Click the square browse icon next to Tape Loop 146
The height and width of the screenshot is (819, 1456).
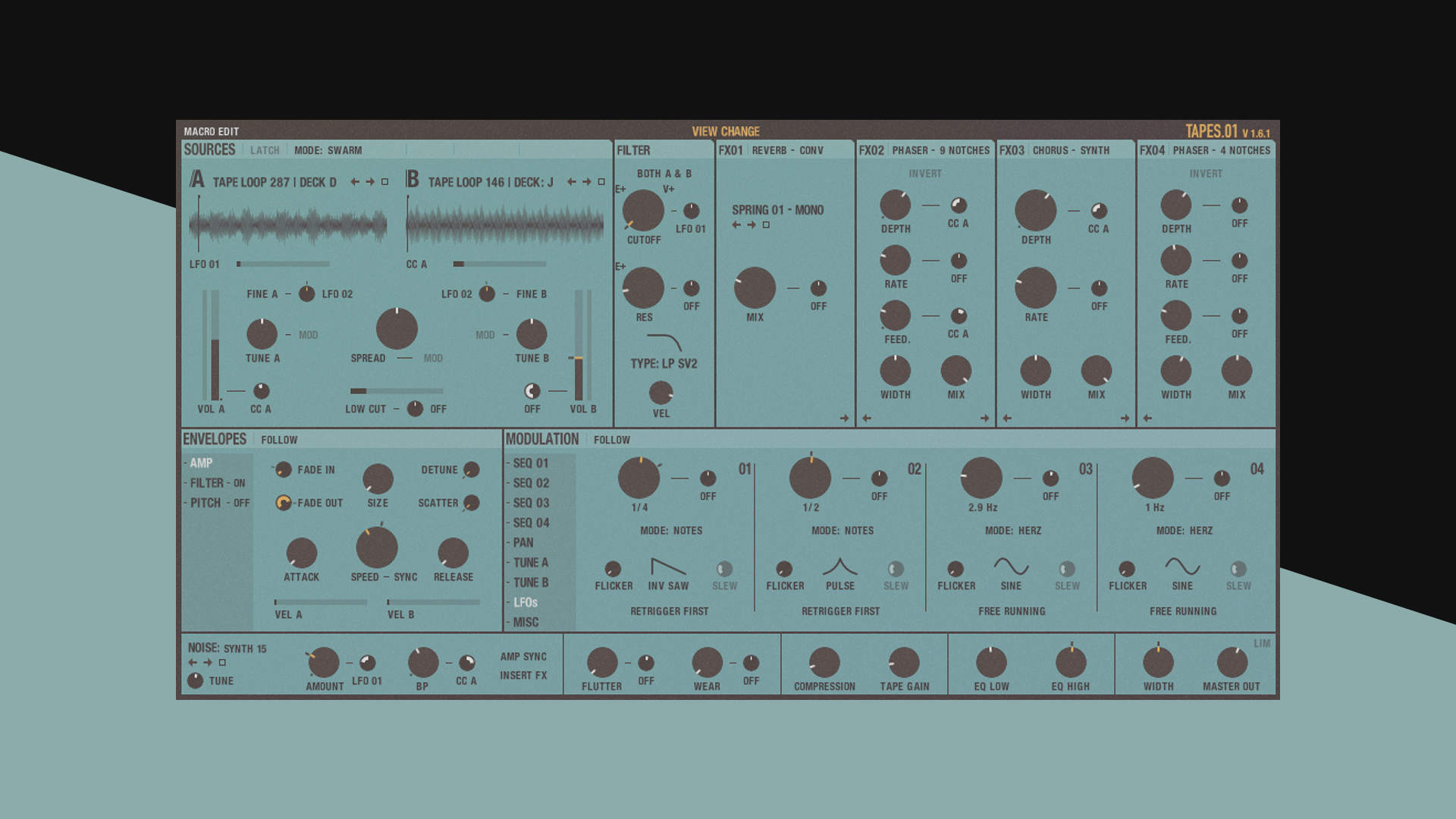[601, 182]
